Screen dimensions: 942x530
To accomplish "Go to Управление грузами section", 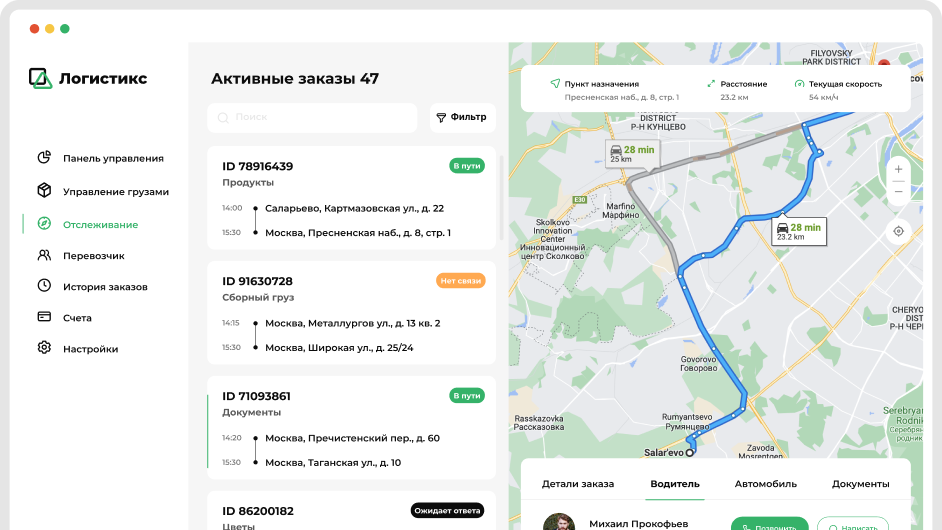I will (116, 192).
